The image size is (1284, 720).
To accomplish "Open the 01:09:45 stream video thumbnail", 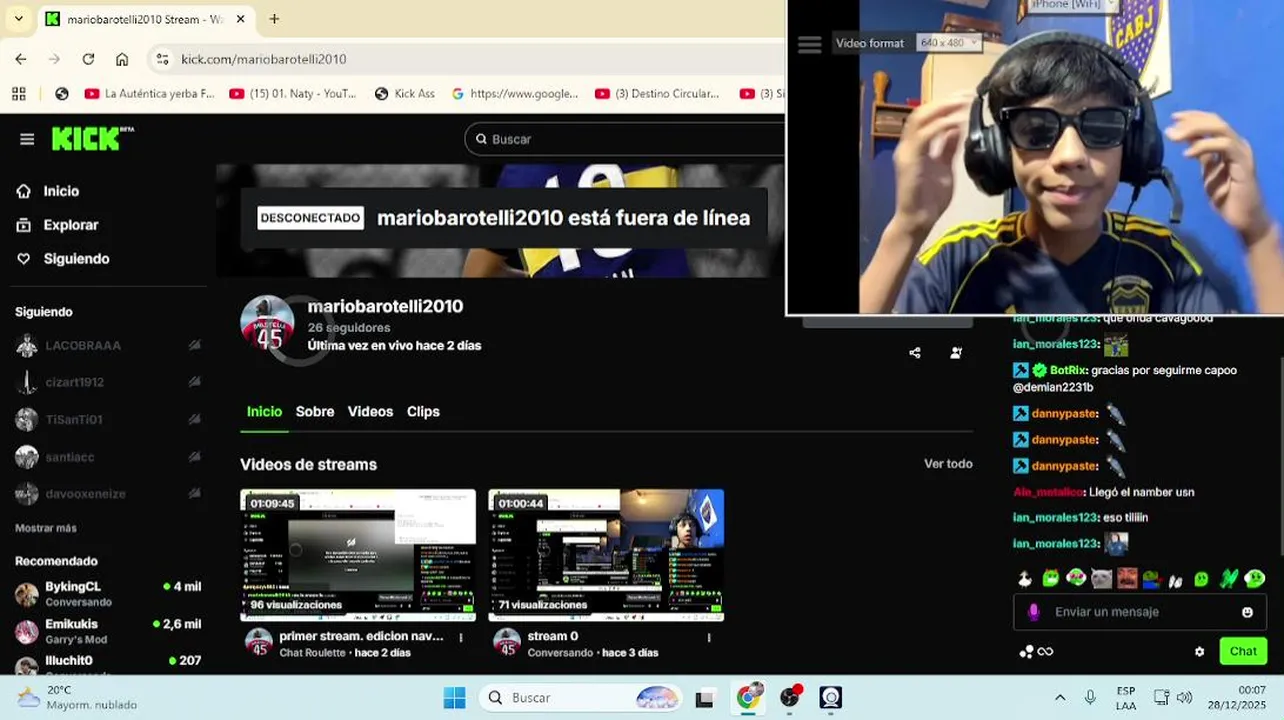I will pos(358,555).
